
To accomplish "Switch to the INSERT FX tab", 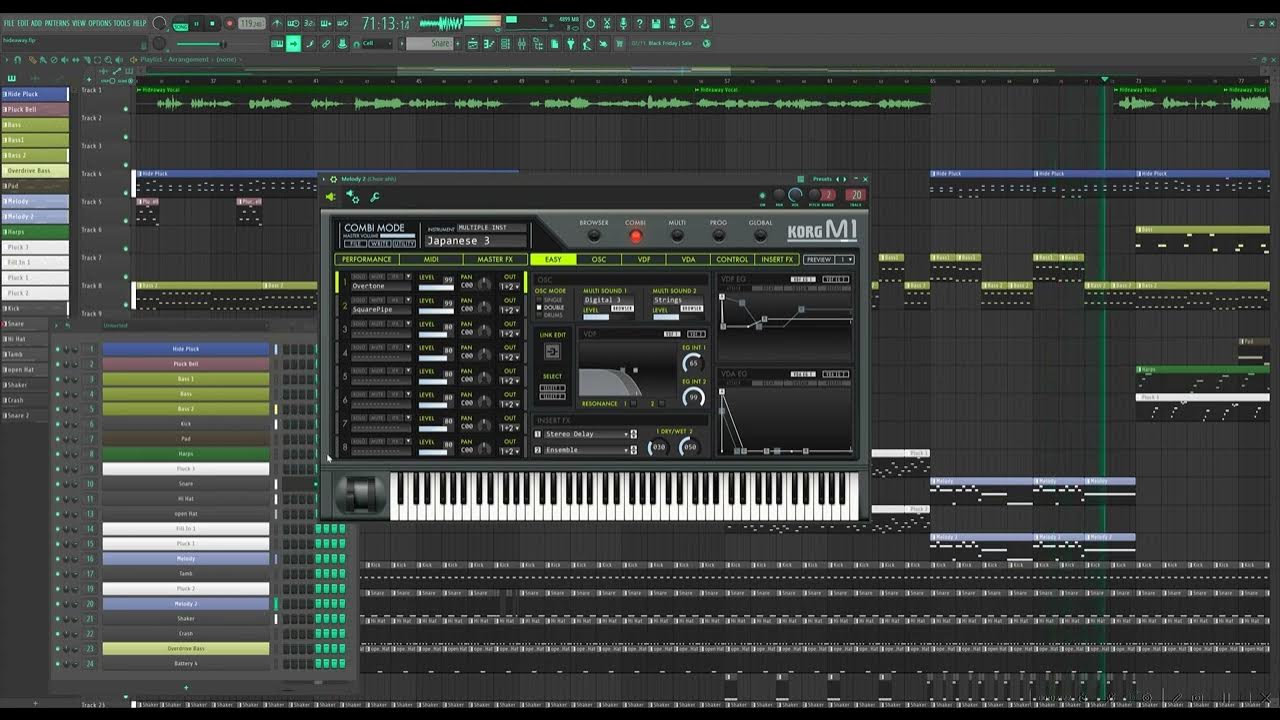I will (777, 259).
